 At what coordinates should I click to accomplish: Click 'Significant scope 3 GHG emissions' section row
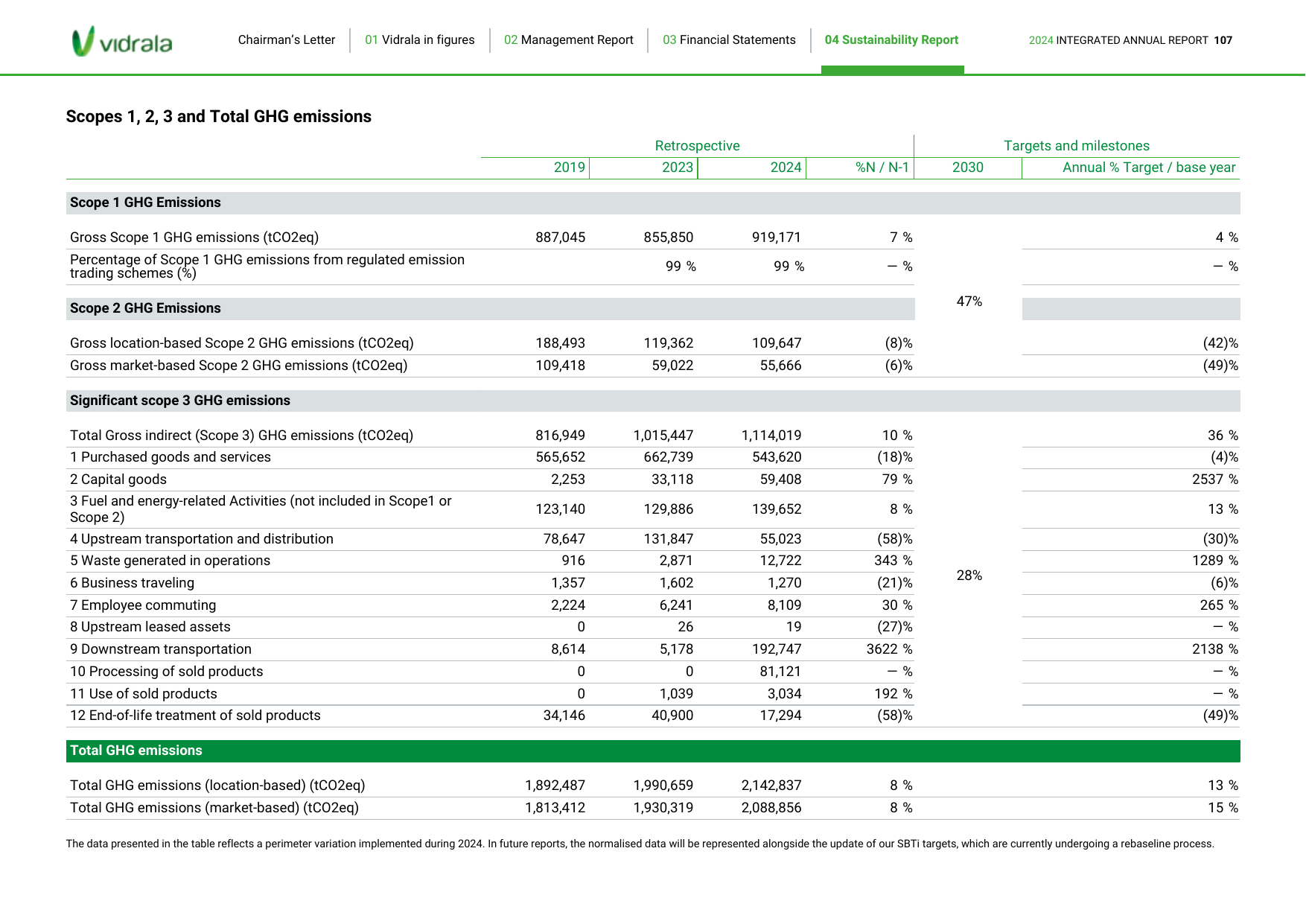[653, 401]
